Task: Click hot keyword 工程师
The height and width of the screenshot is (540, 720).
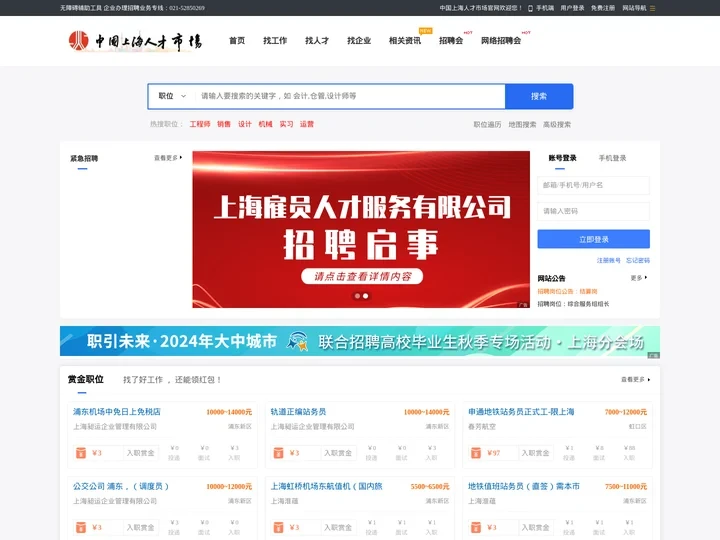Action: (x=200, y=124)
